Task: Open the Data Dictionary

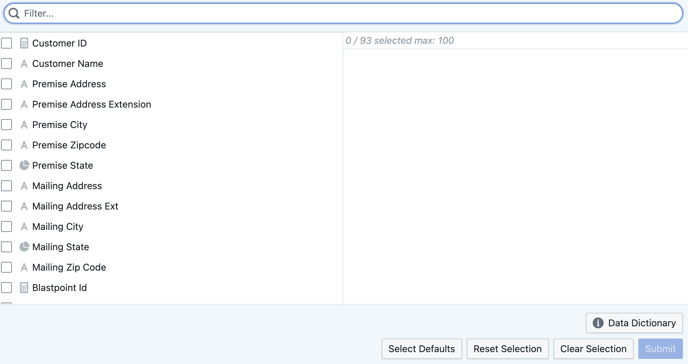Action: click(634, 323)
